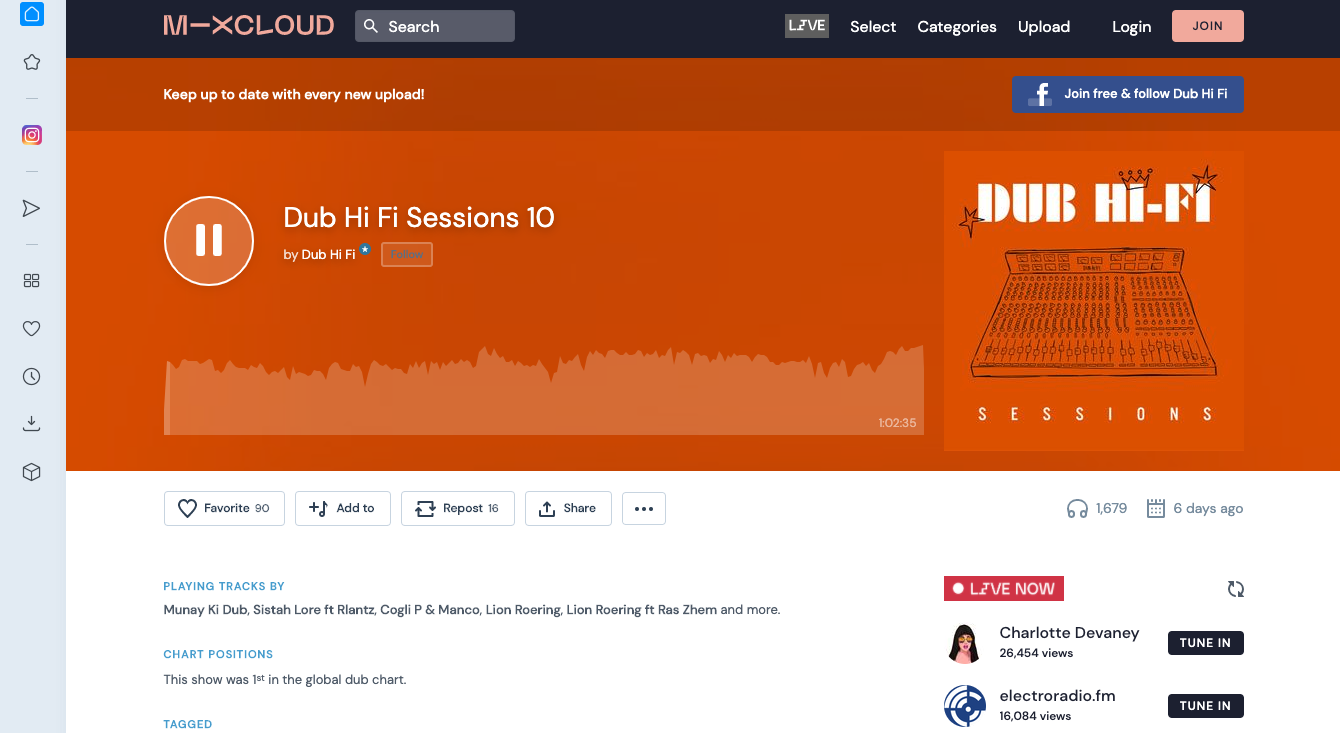Open downloads via the download icon
This screenshot has width=1340, height=733.
[x=31, y=423]
